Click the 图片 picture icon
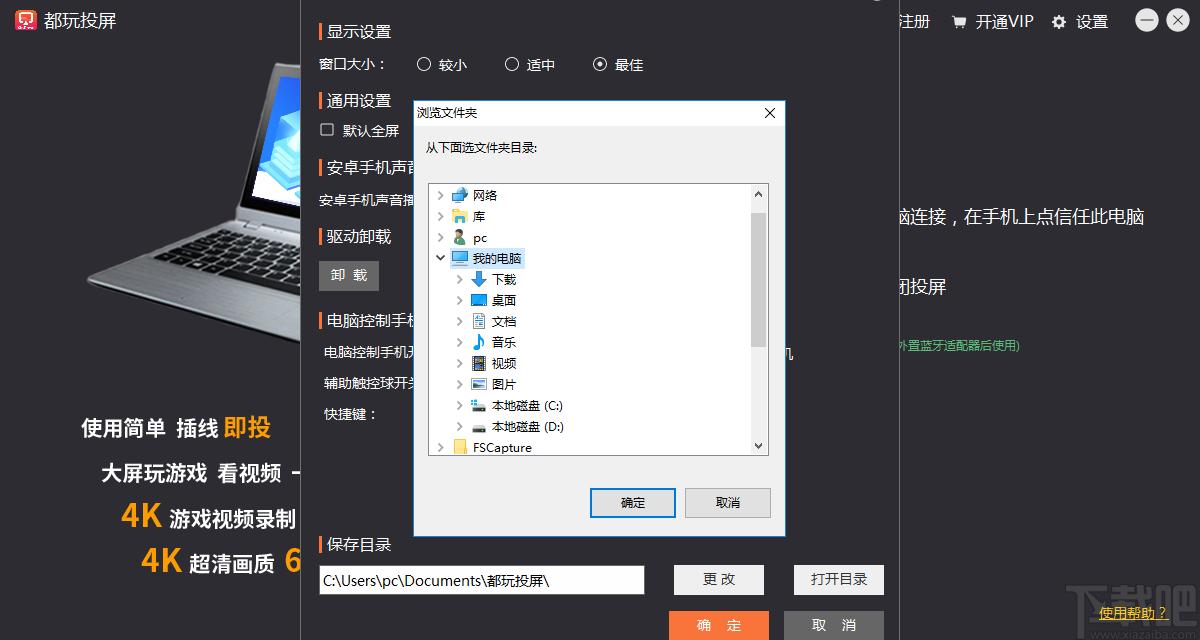 coord(479,384)
